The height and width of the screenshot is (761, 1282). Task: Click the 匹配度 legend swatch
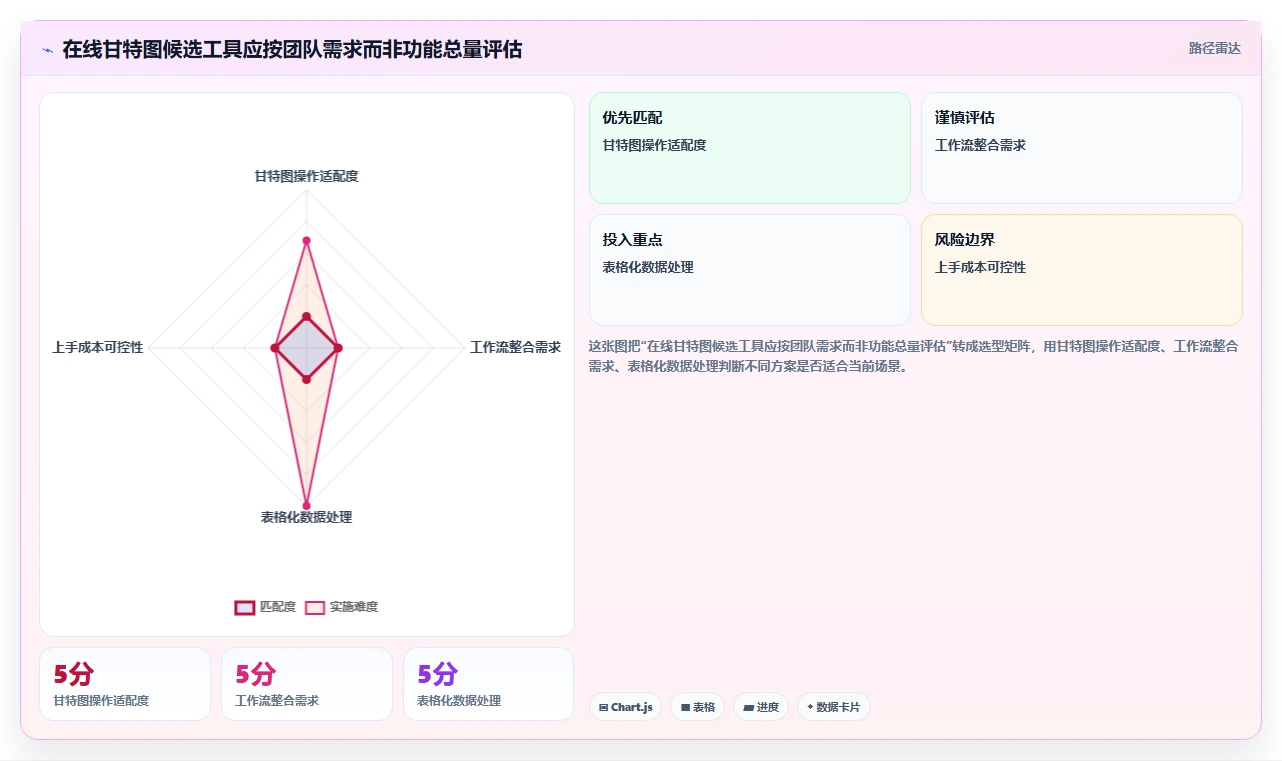(x=245, y=607)
